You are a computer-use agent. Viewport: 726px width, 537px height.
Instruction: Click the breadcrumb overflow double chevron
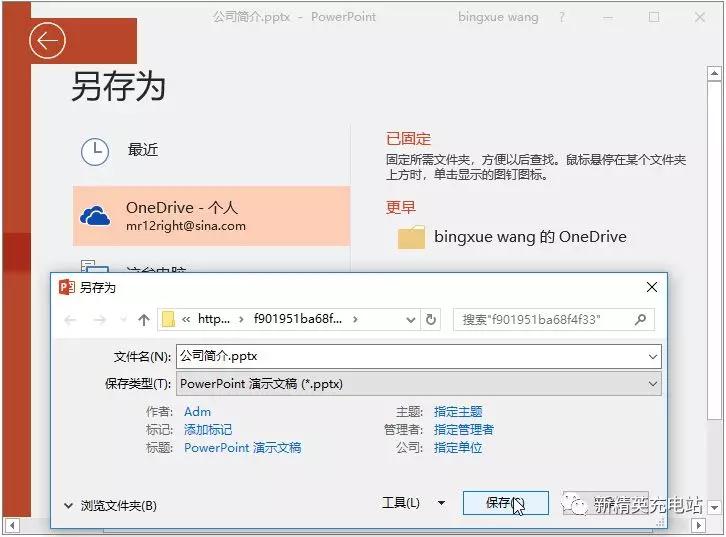(x=186, y=319)
